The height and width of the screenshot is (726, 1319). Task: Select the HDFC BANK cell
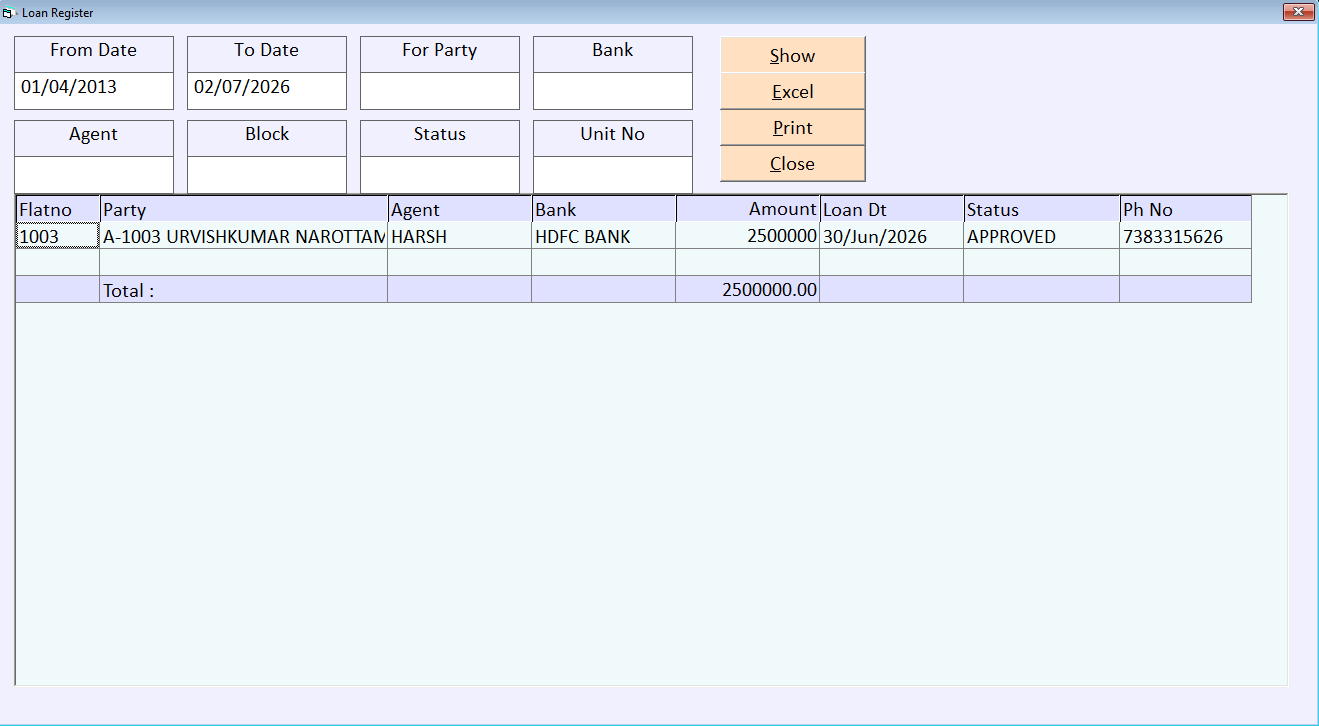[x=604, y=236]
